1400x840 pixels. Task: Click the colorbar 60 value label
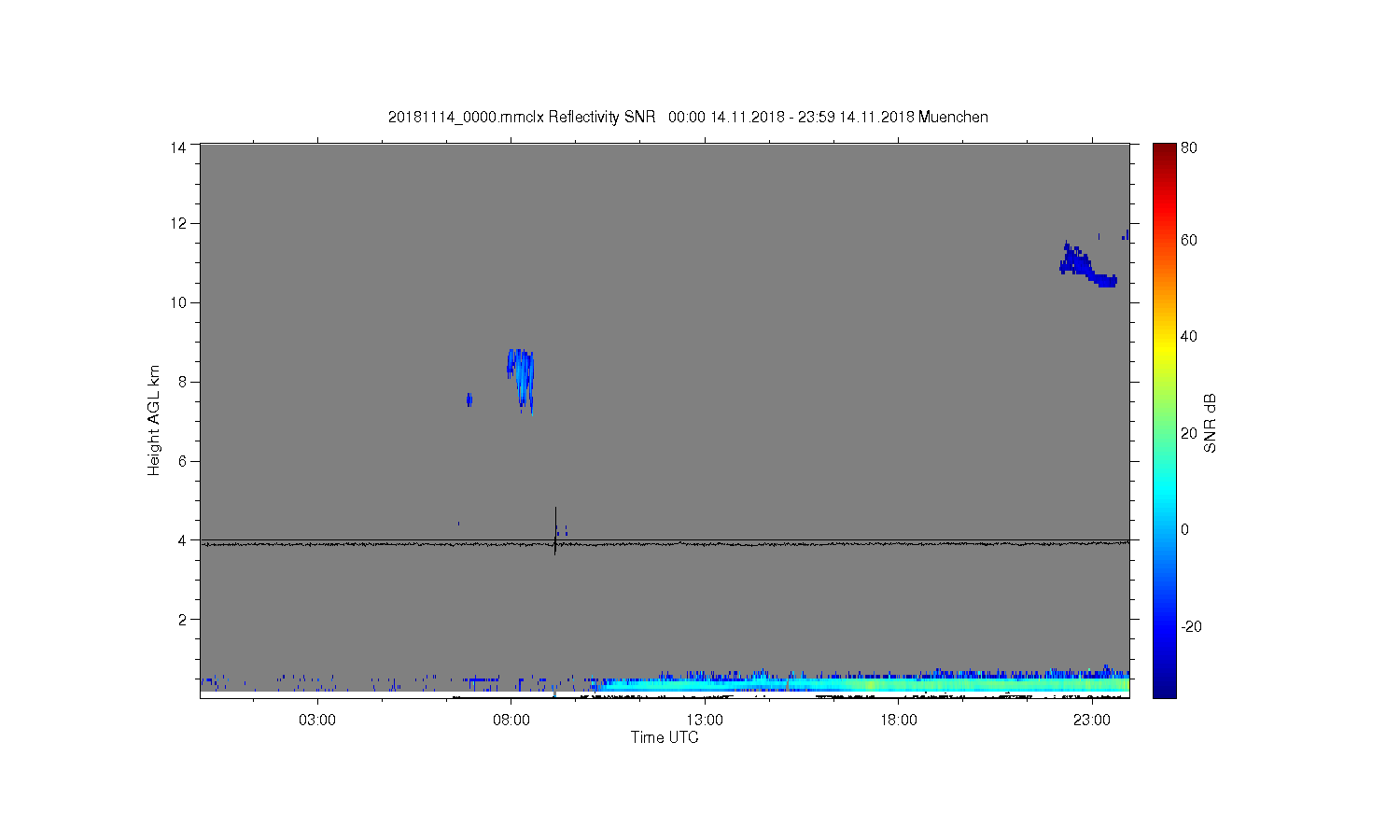click(1188, 240)
